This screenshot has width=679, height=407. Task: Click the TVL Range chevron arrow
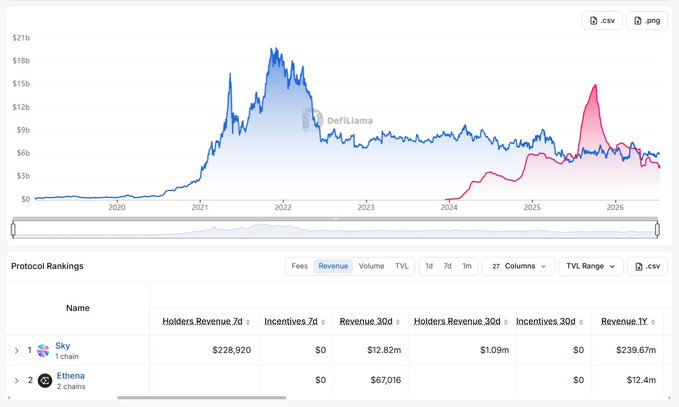click(x=612, y=266)
